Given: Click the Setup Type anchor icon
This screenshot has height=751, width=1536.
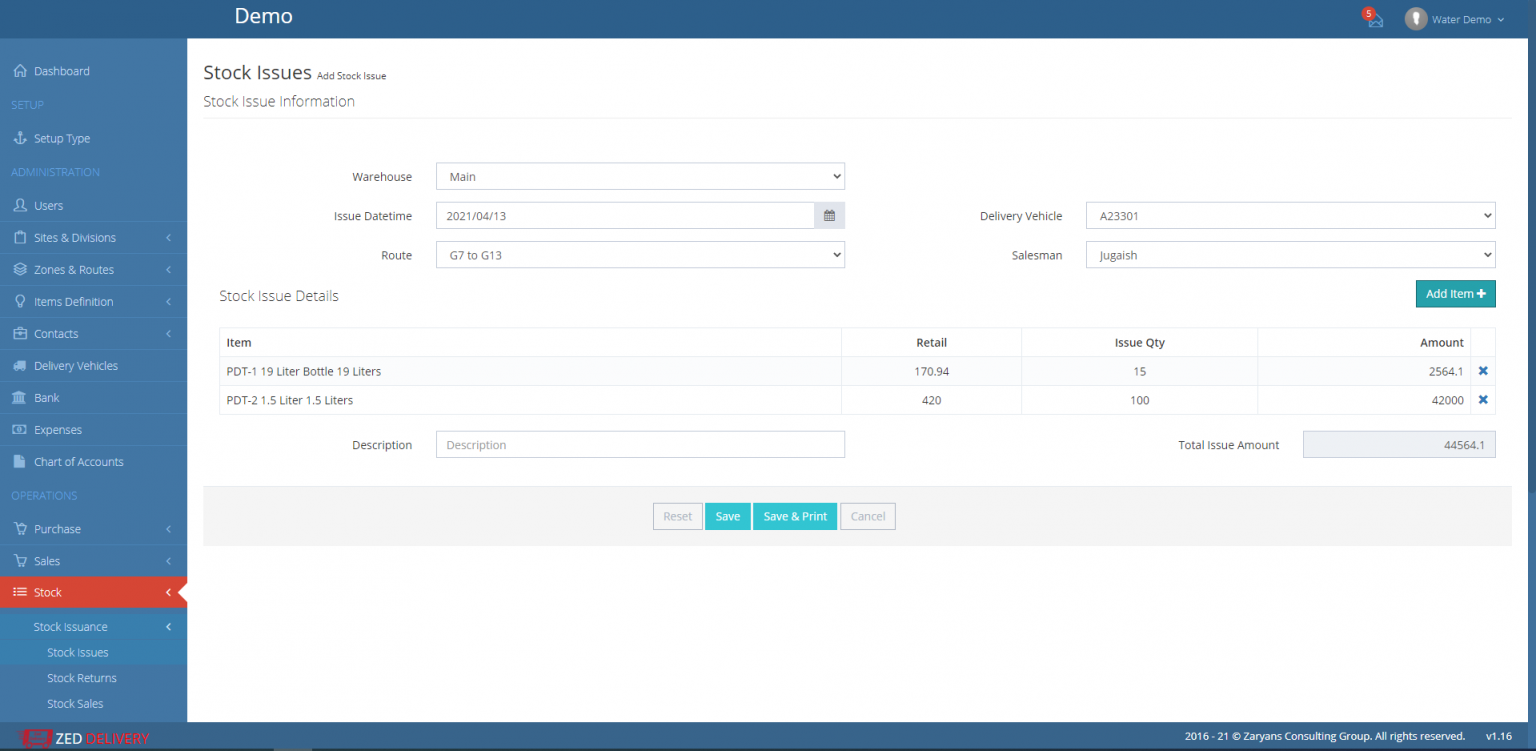Looking at the screenshot, I should coord(19,138).
